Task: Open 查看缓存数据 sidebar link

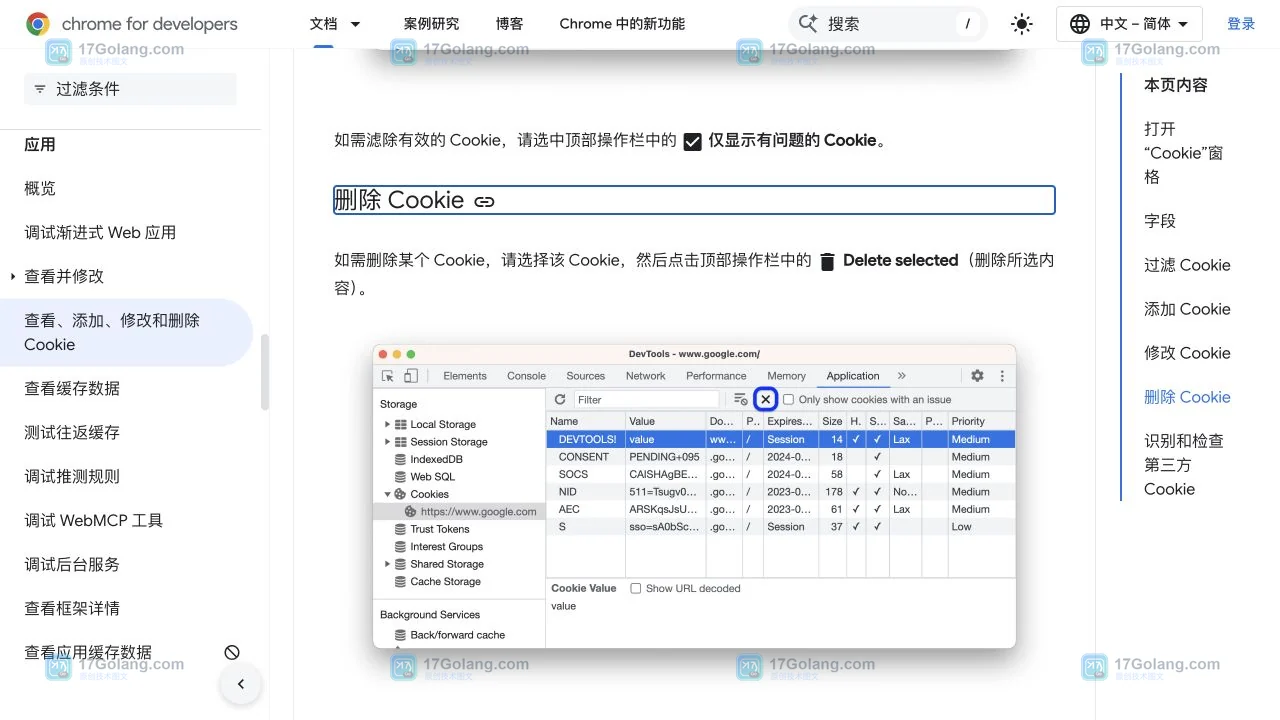Action: coord(72,388)
